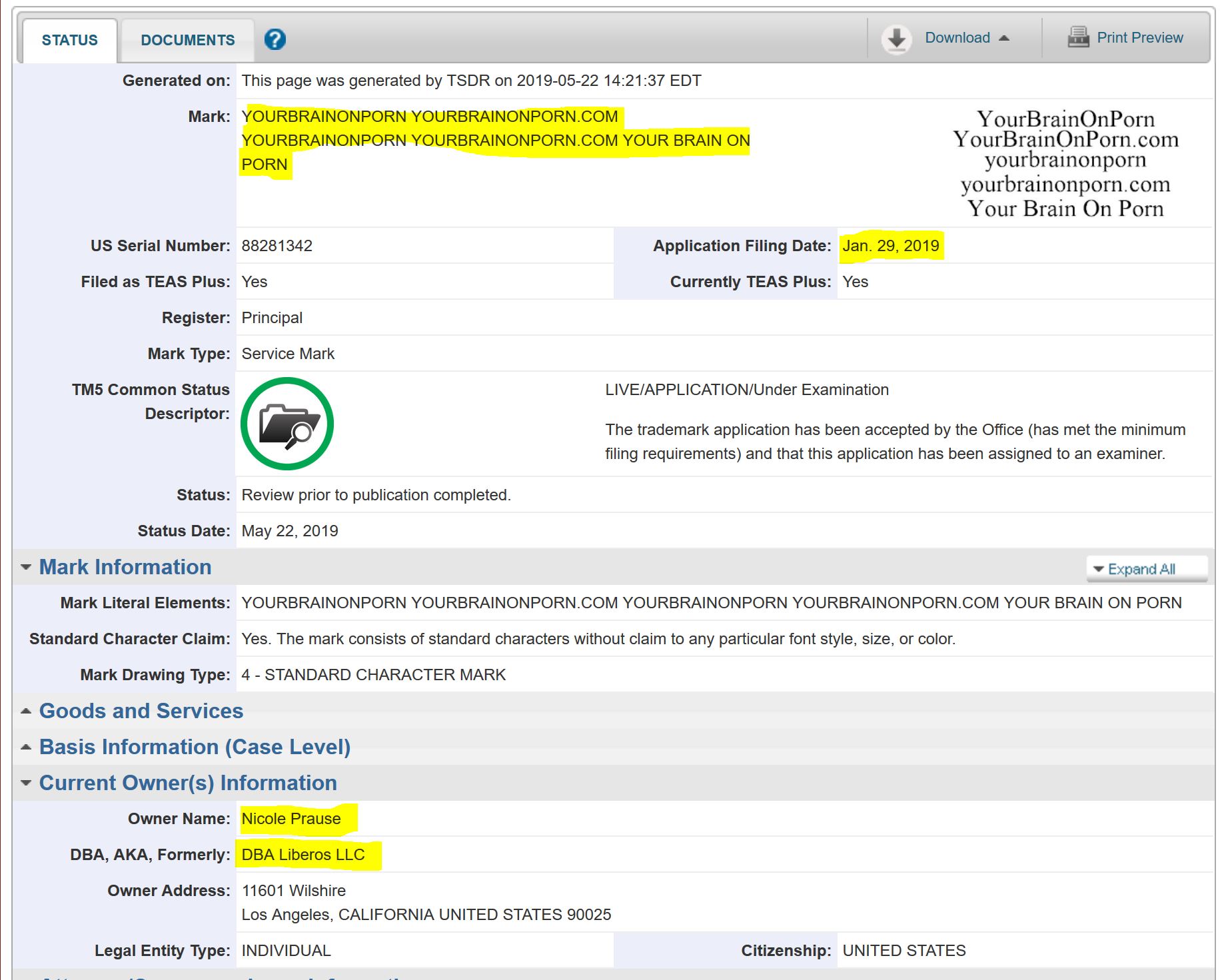Image resolution: width=1220 pixels, height=980 pixels.
Task: Click the green TM5 status folder icon
Action: pos(287,424)
